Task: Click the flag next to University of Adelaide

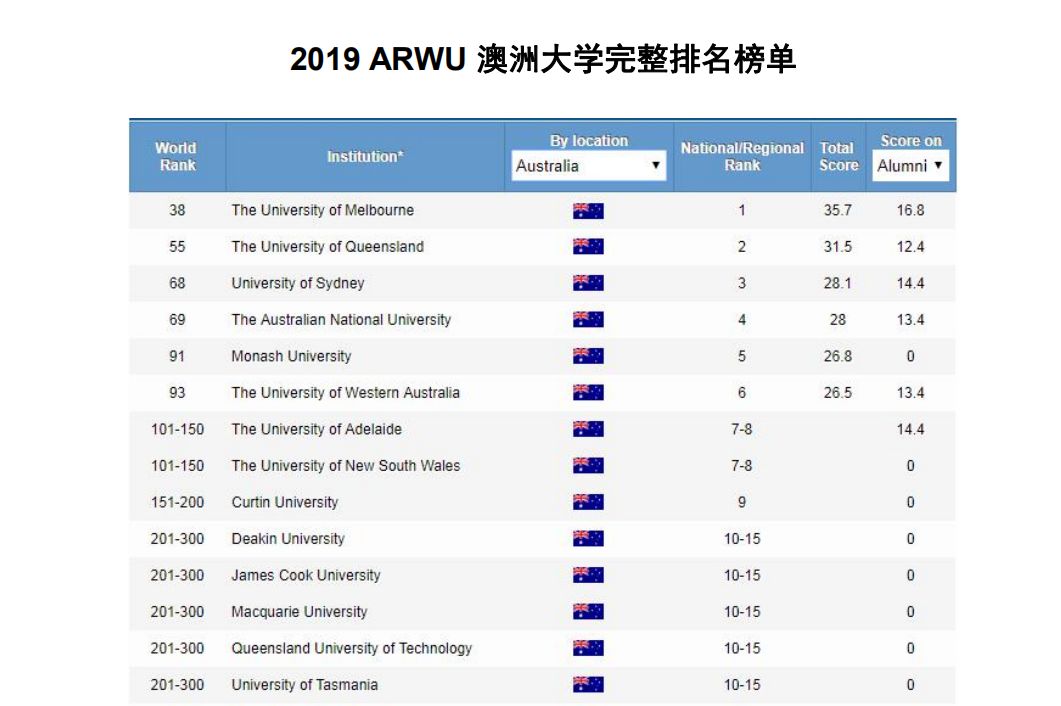Action: pyautogui.click(x=588, y=430)
